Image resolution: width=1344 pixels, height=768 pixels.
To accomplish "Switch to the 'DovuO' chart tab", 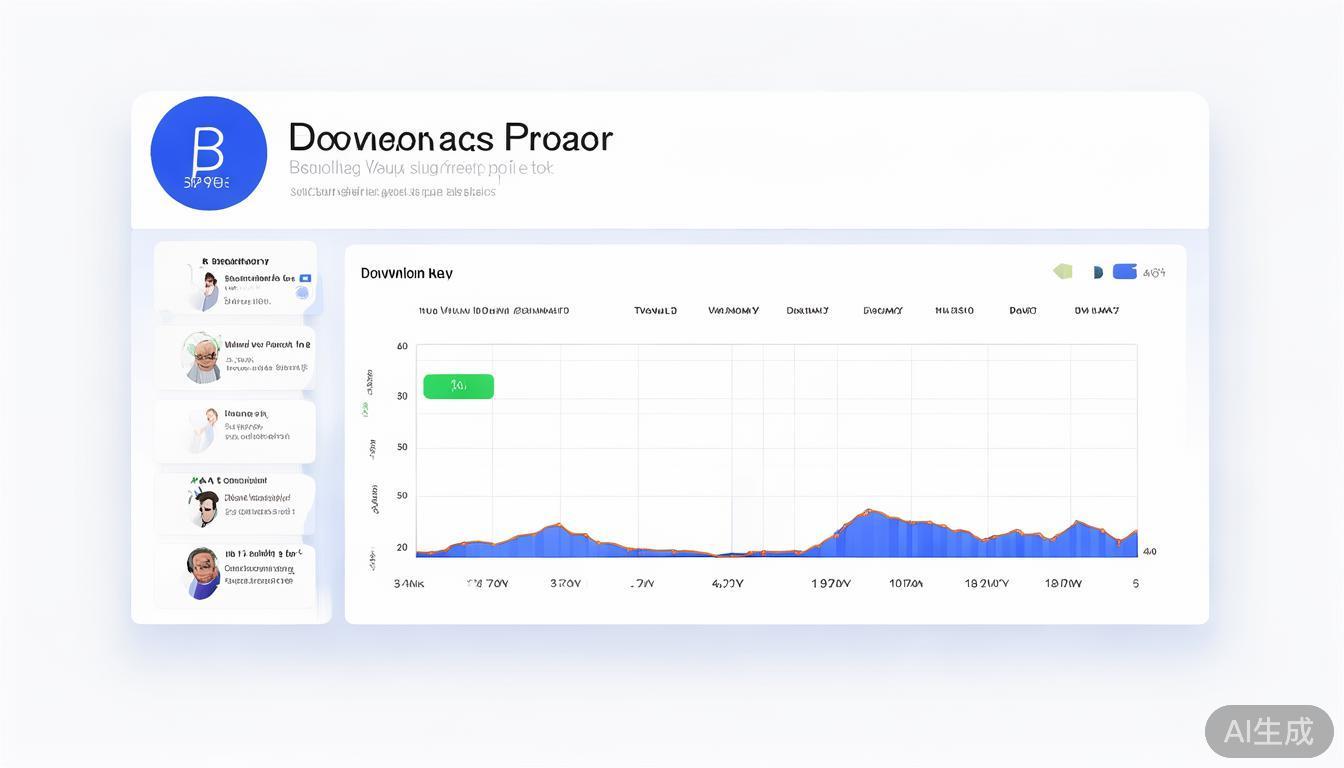I will point(1022,311).
